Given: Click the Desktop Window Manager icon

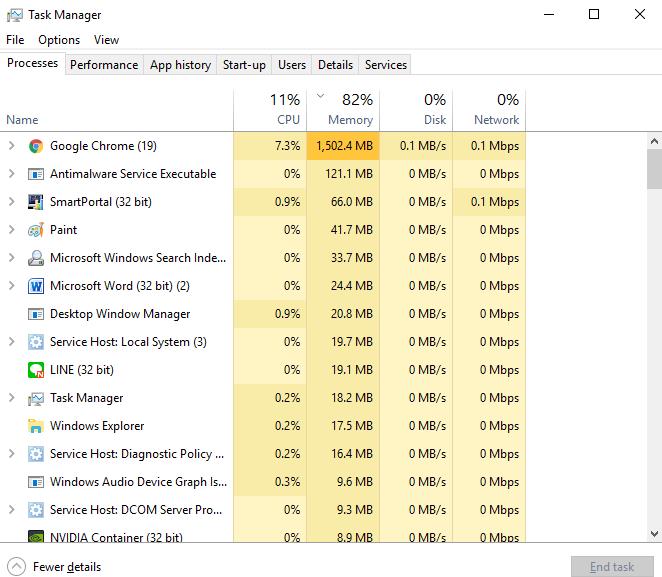Looking at the screenshot, I should pyautogui.click(x=36, y=314).
